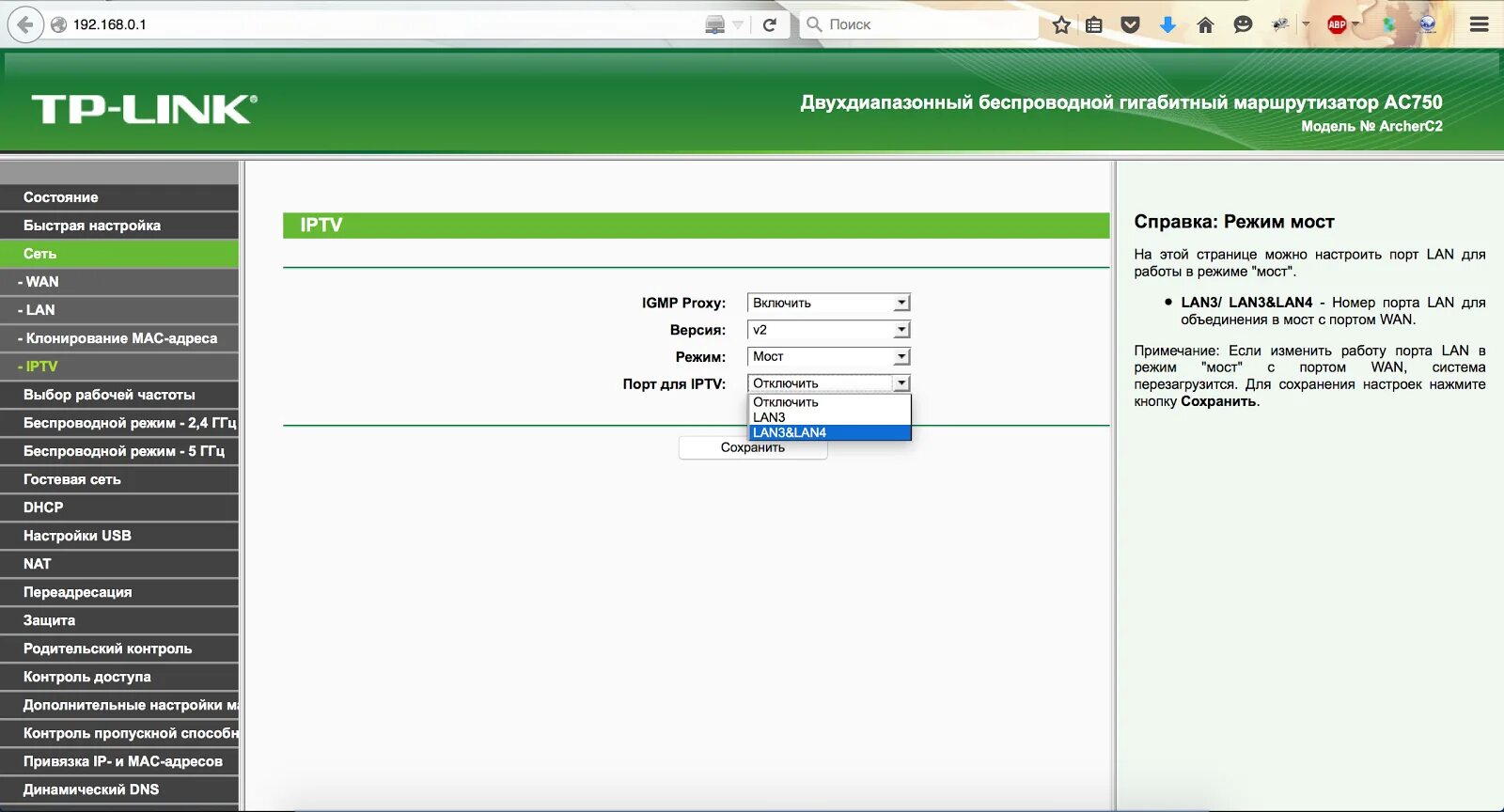The image size is (1504, 812).
Task: Collapse the Порт для IPTV dropdown
Action: pyautogui.click(x=829, y=383)
